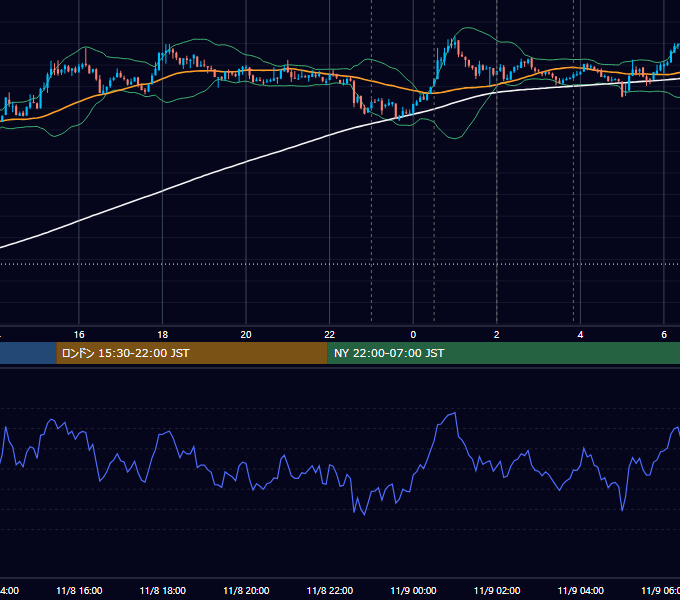Viewport: 680px width, 600px height.
Task: Click the 11/9 00:00 time label
Action: pos(413,590)
